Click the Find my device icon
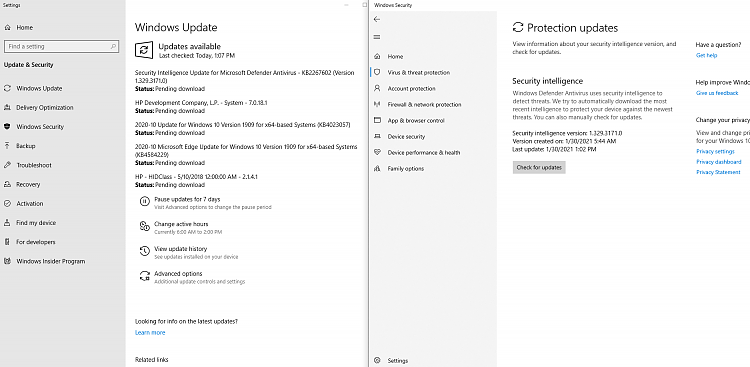The image size is (750, 367). tap(7, 222)
